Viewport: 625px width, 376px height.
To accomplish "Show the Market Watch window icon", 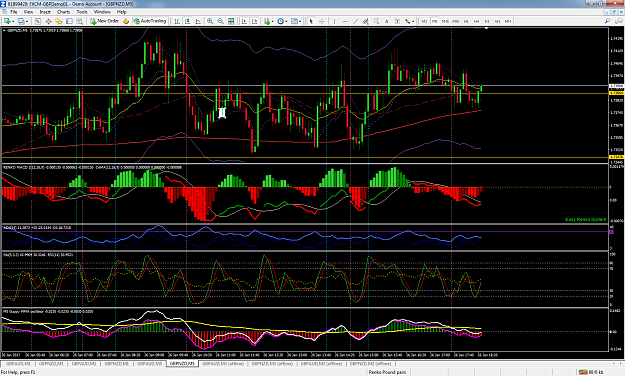I will click(37, 21).
